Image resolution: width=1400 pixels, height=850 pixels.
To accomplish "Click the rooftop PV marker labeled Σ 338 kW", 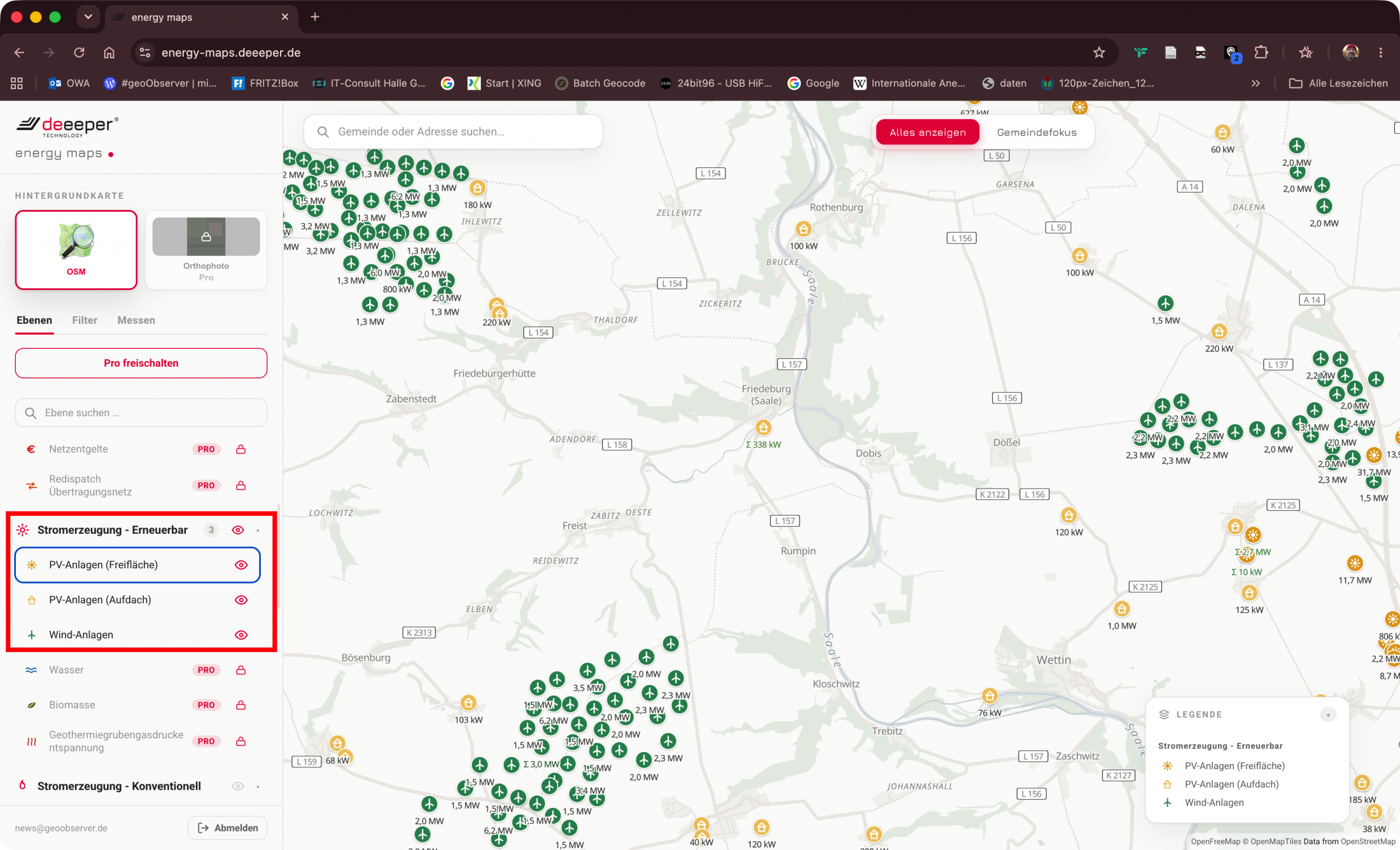I will (x=763, y=427).
